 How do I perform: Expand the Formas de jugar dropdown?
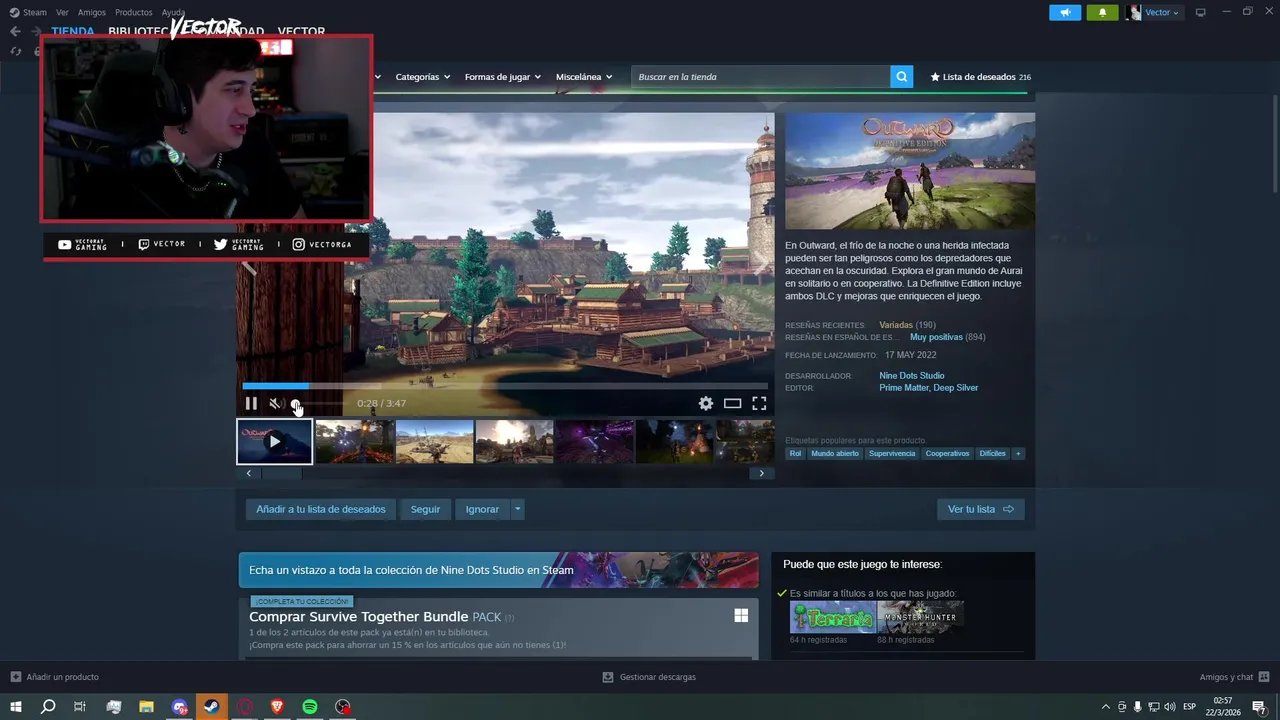click(502, 77)
